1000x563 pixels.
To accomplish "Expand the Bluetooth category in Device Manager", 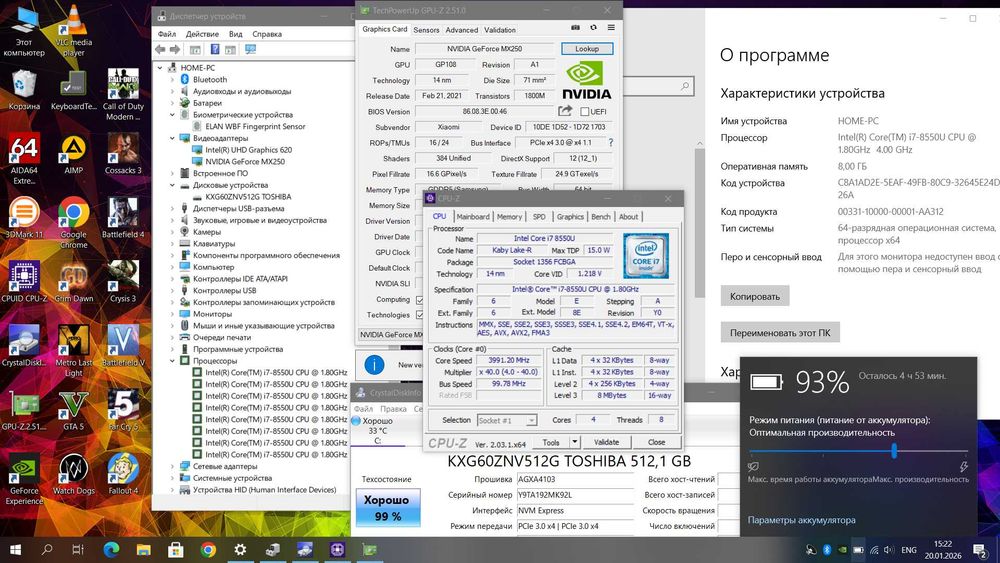I will (172, 80).
